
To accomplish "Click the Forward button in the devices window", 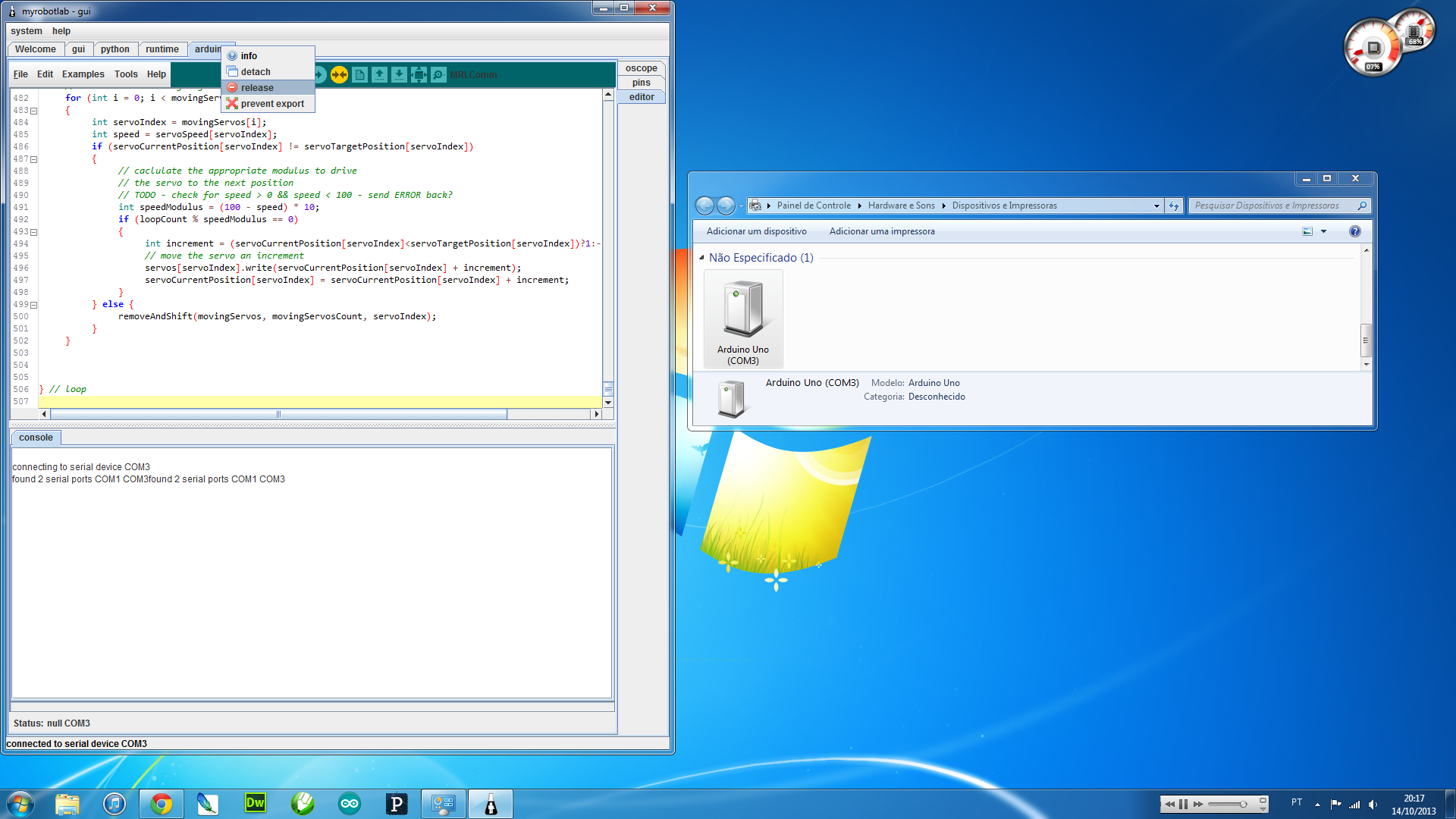I will (726, 206).
